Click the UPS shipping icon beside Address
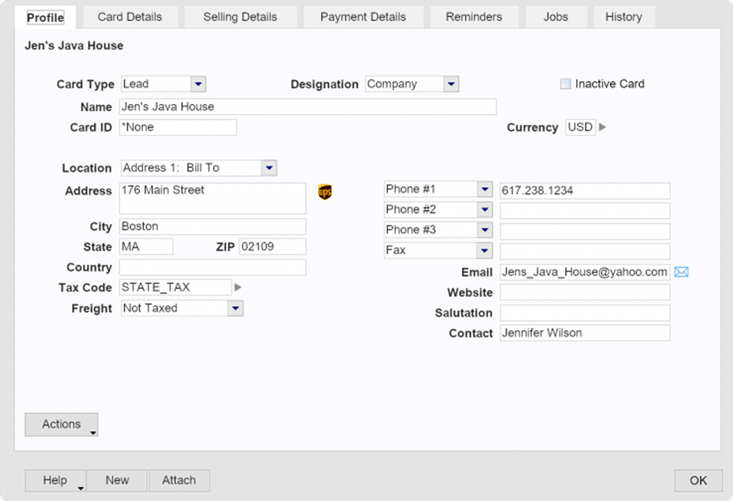Screen dimensions: 733x501 pos(325,192)
